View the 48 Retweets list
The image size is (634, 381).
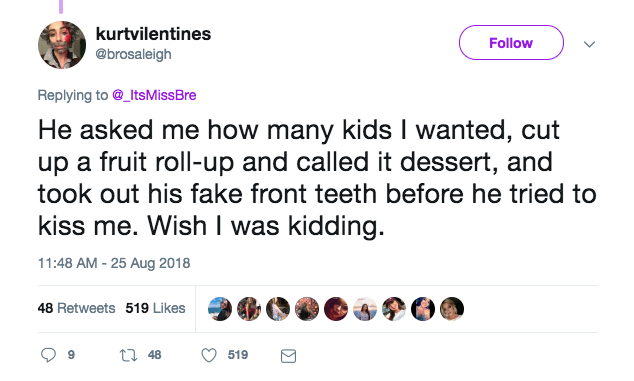(76, 308)
